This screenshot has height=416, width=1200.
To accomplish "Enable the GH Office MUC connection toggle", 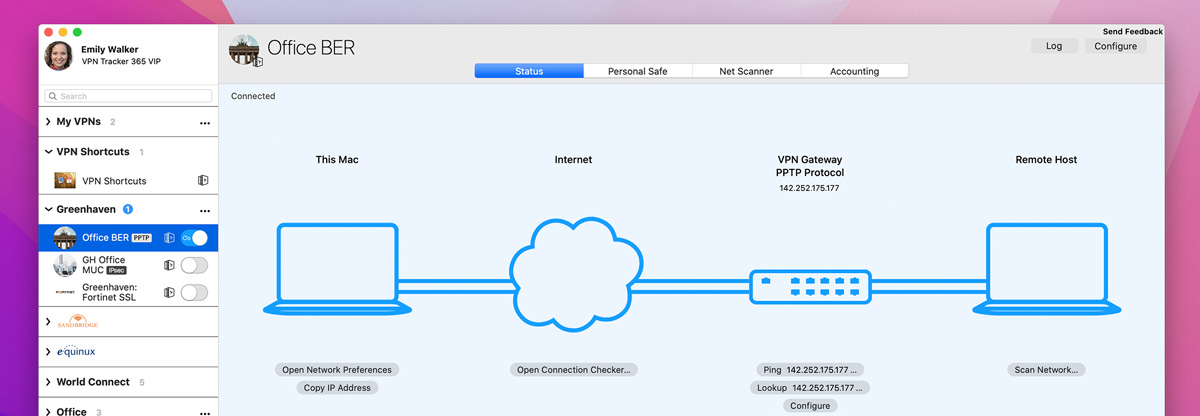I will (194, 265).
